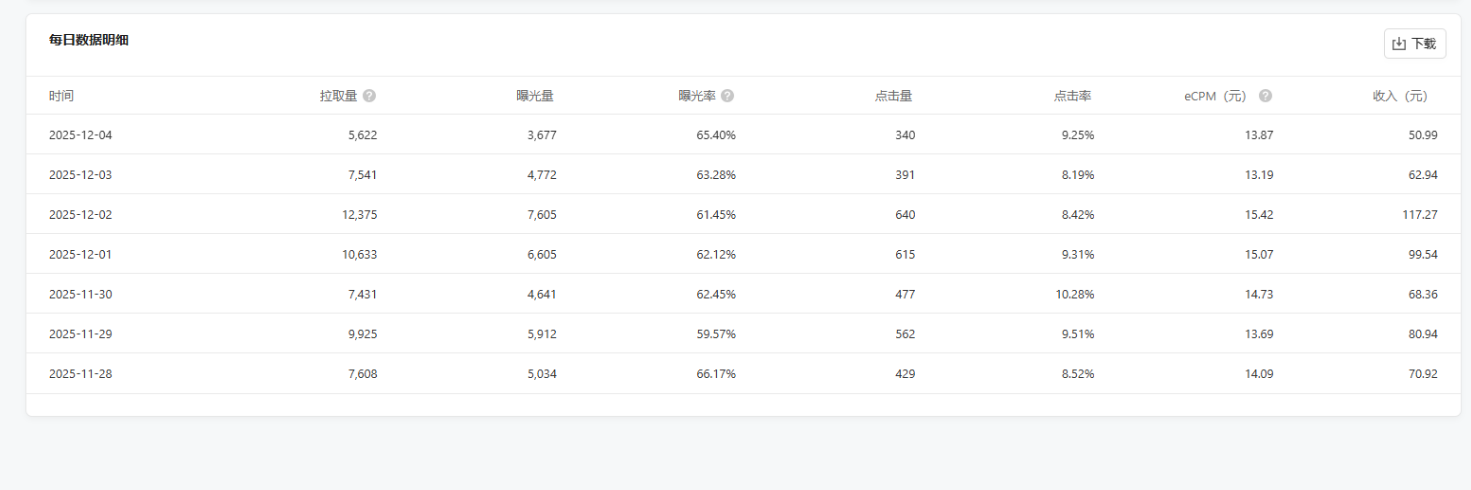This screenshot has width=1471, height=490.
Task: Click the 5,622 pull count cell
Action: click(362, 135)
